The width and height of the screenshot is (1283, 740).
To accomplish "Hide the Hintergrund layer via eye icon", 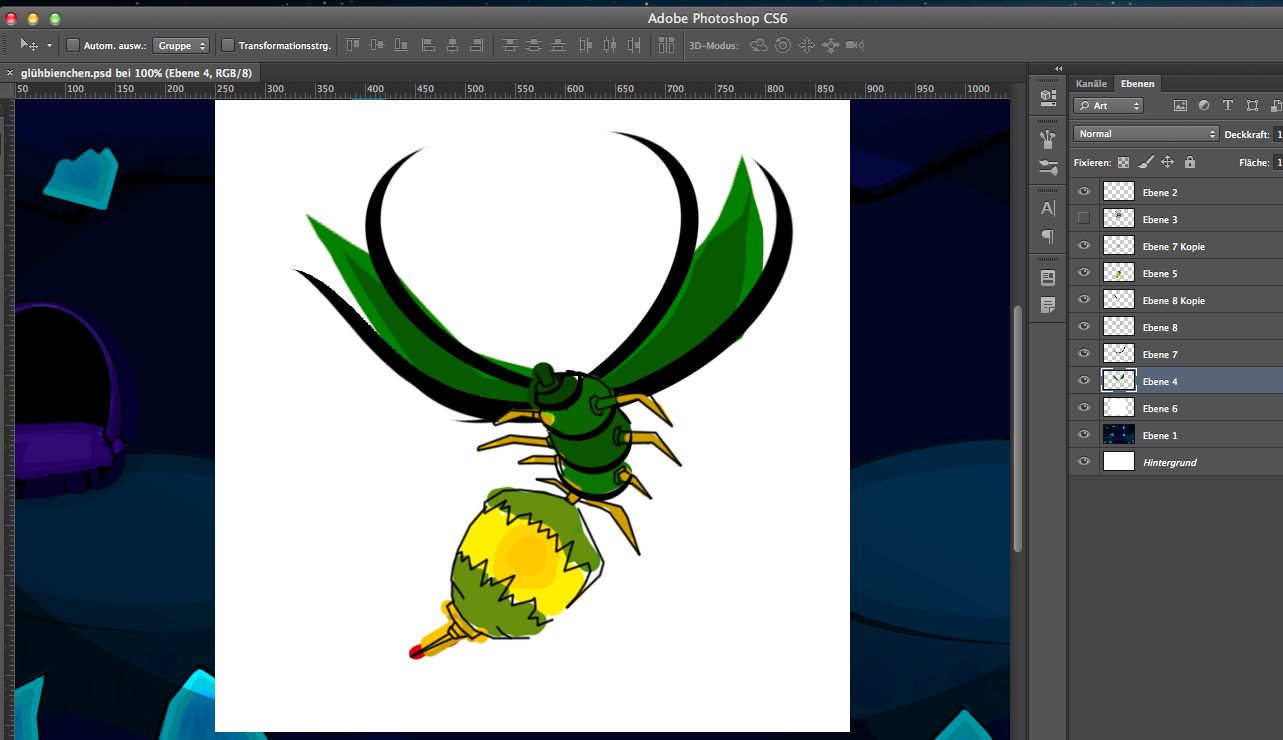I will tap(1084, 462).
